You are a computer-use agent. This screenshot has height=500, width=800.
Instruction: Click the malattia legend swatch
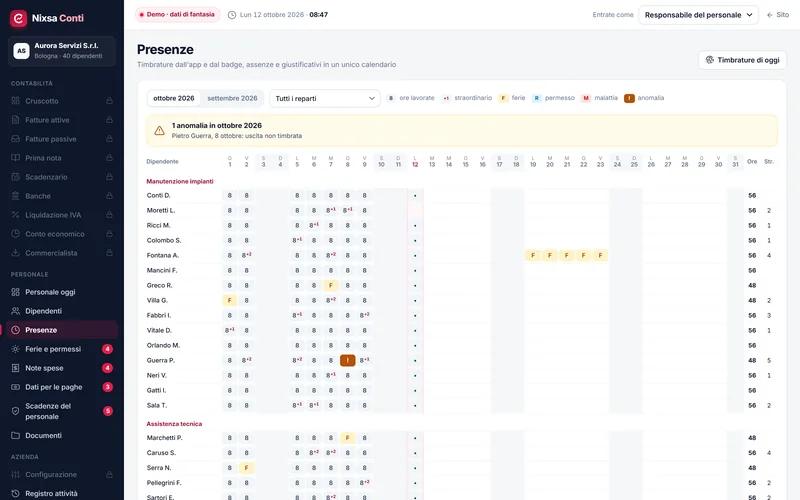coord(586,98)
